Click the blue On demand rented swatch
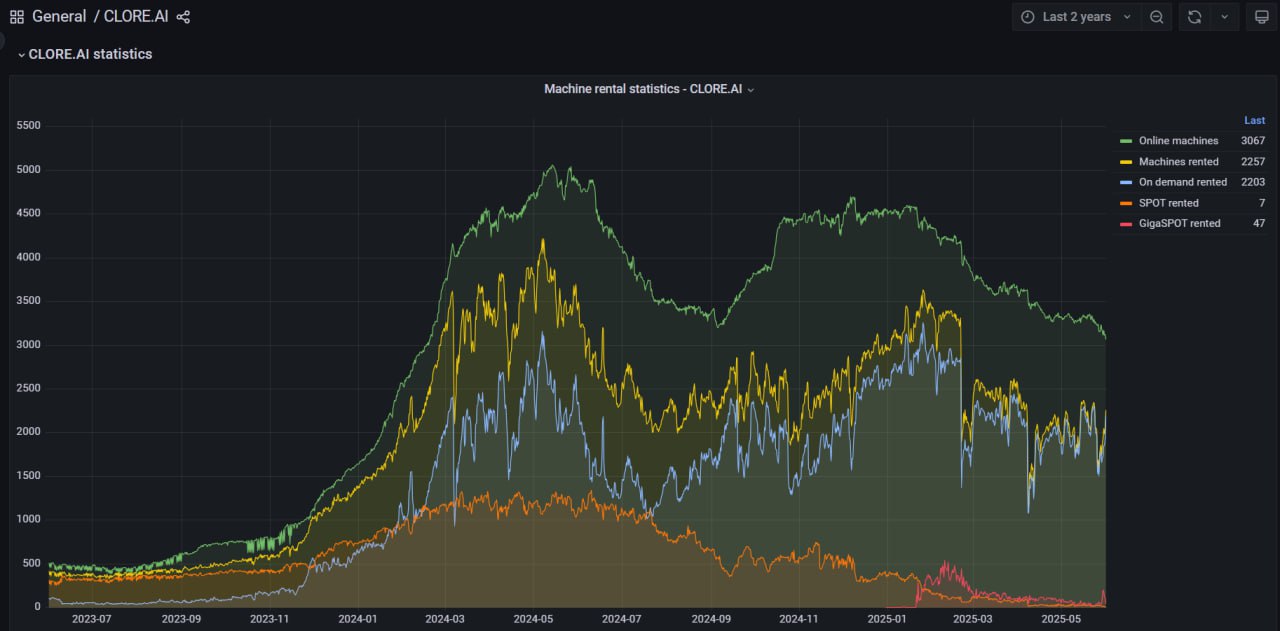The width and height of the screenshot is (1280, 631). pyautogui.click(x=1126, y=182)
